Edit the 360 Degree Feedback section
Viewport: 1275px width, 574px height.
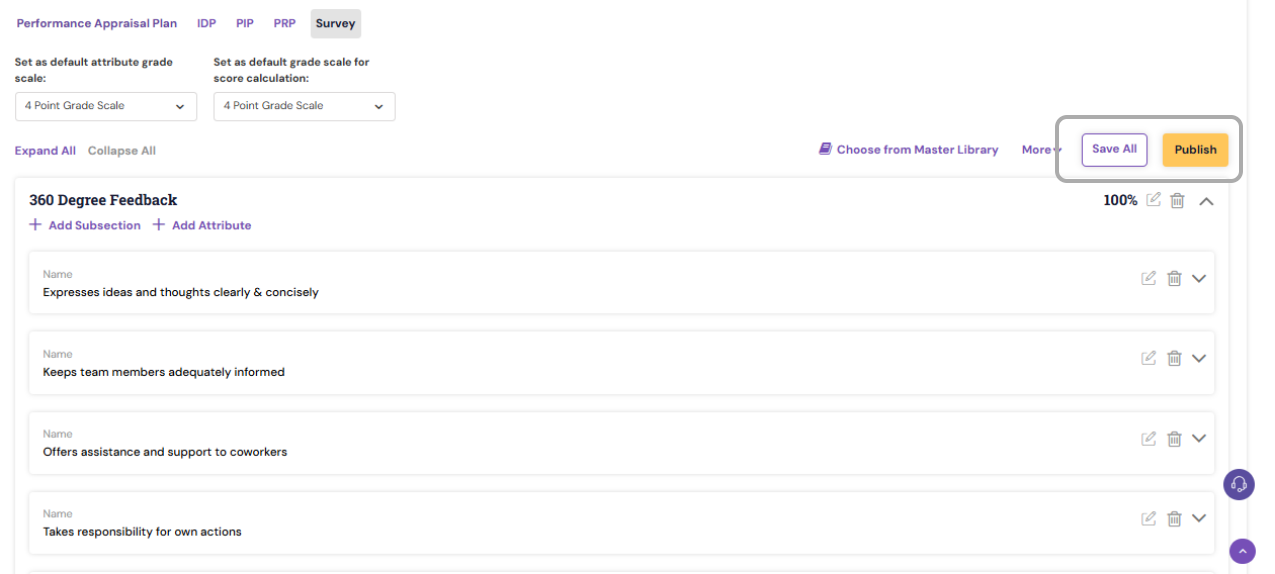click(1154, 200)
